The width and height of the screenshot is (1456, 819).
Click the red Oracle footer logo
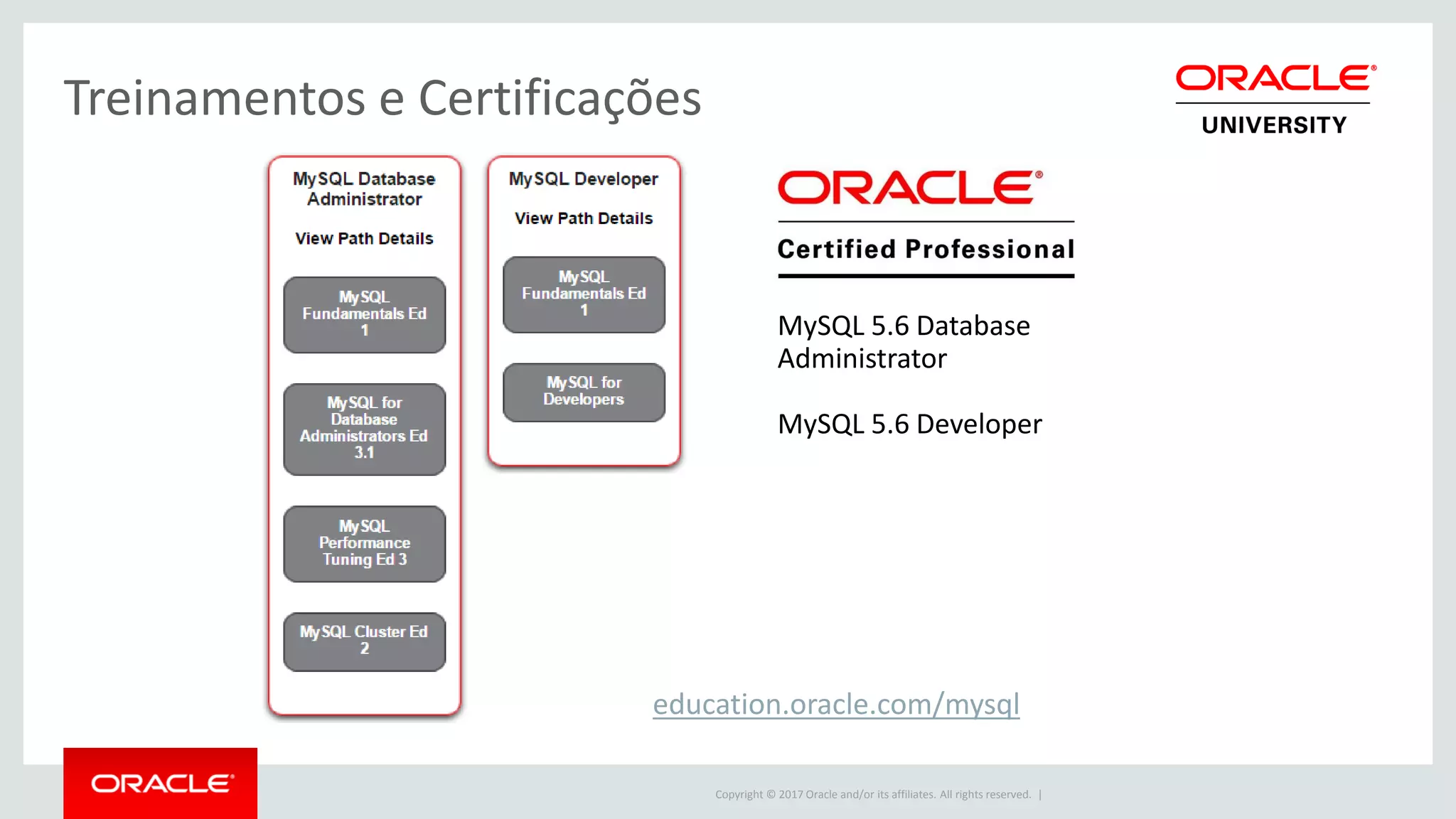[x=161, y=783]
